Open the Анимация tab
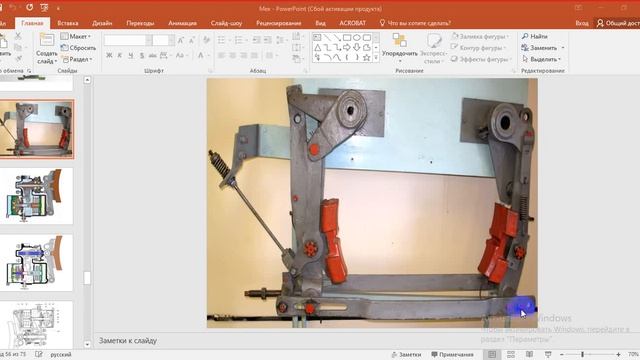 (182, 23)
